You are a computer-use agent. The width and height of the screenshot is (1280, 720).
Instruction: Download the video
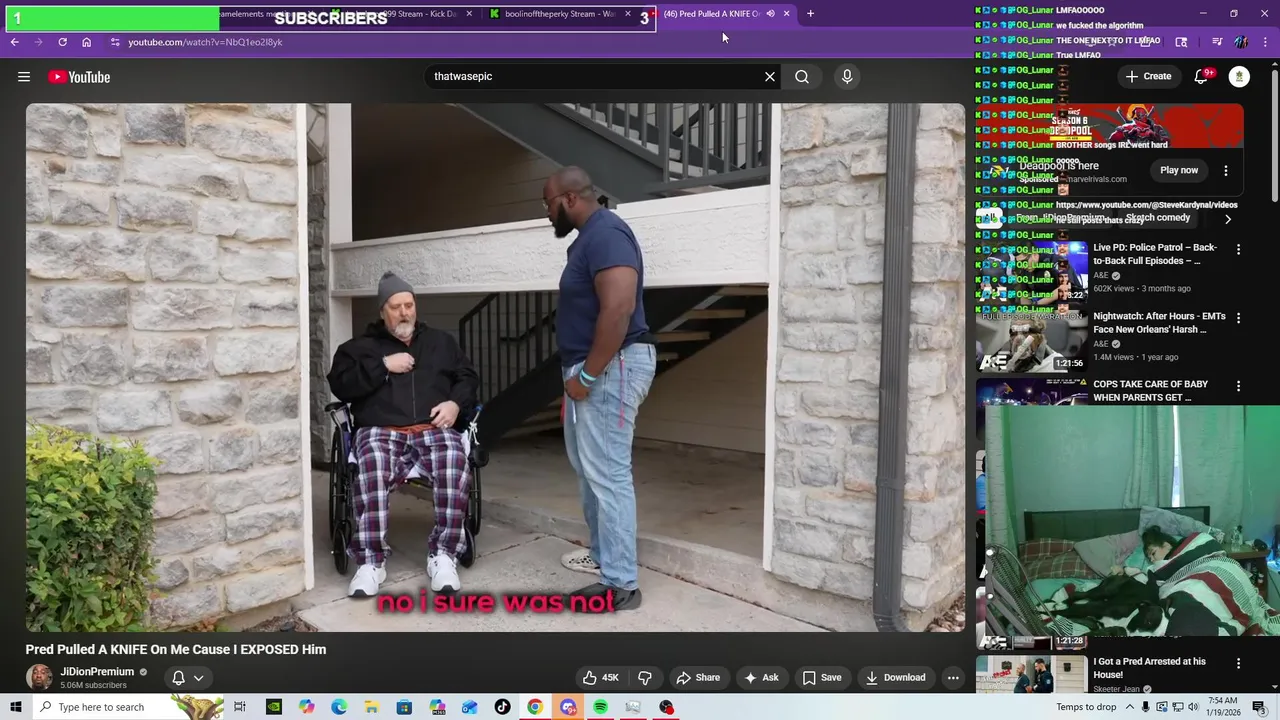click(895, 677)
